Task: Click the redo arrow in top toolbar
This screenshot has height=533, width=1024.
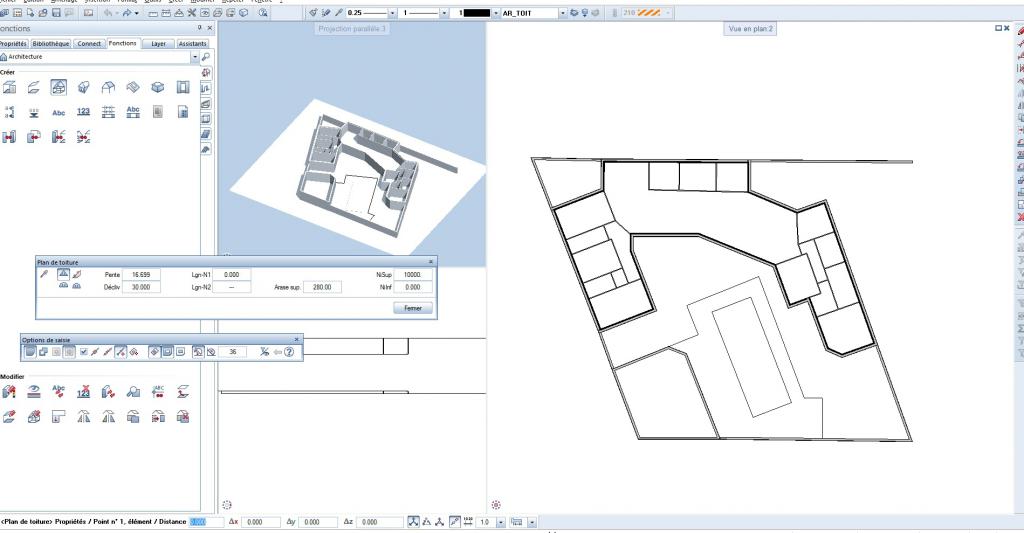Action: 127,13
